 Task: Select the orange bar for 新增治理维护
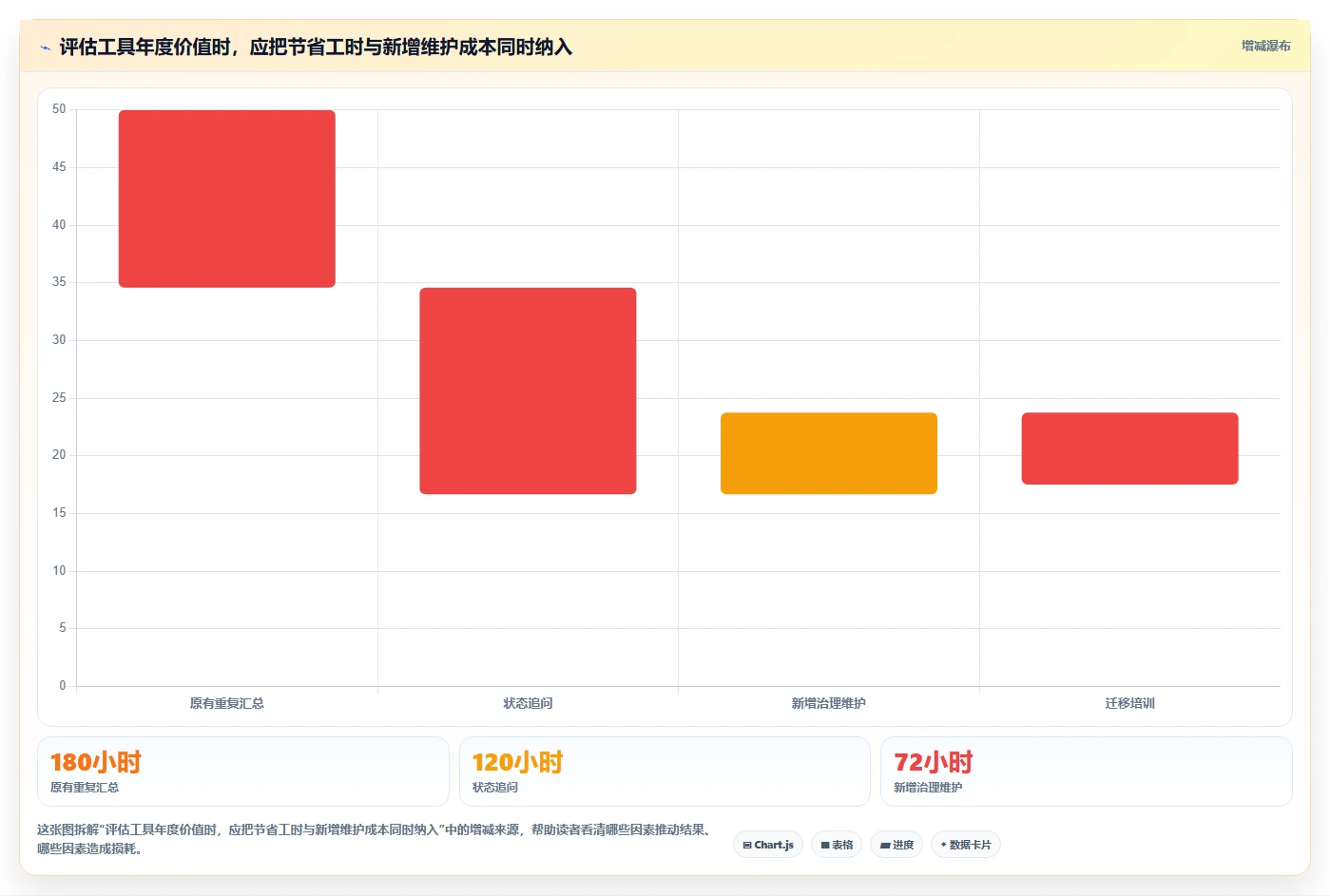829,453
